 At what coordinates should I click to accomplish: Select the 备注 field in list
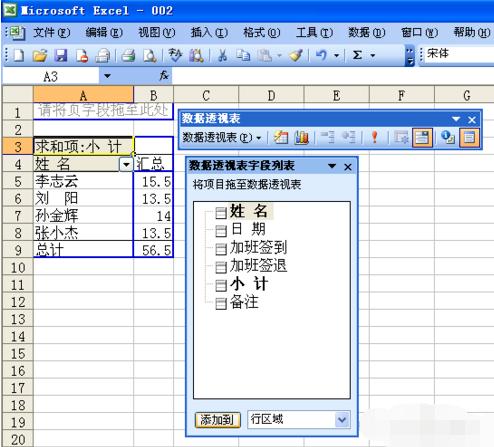[244, 302]
